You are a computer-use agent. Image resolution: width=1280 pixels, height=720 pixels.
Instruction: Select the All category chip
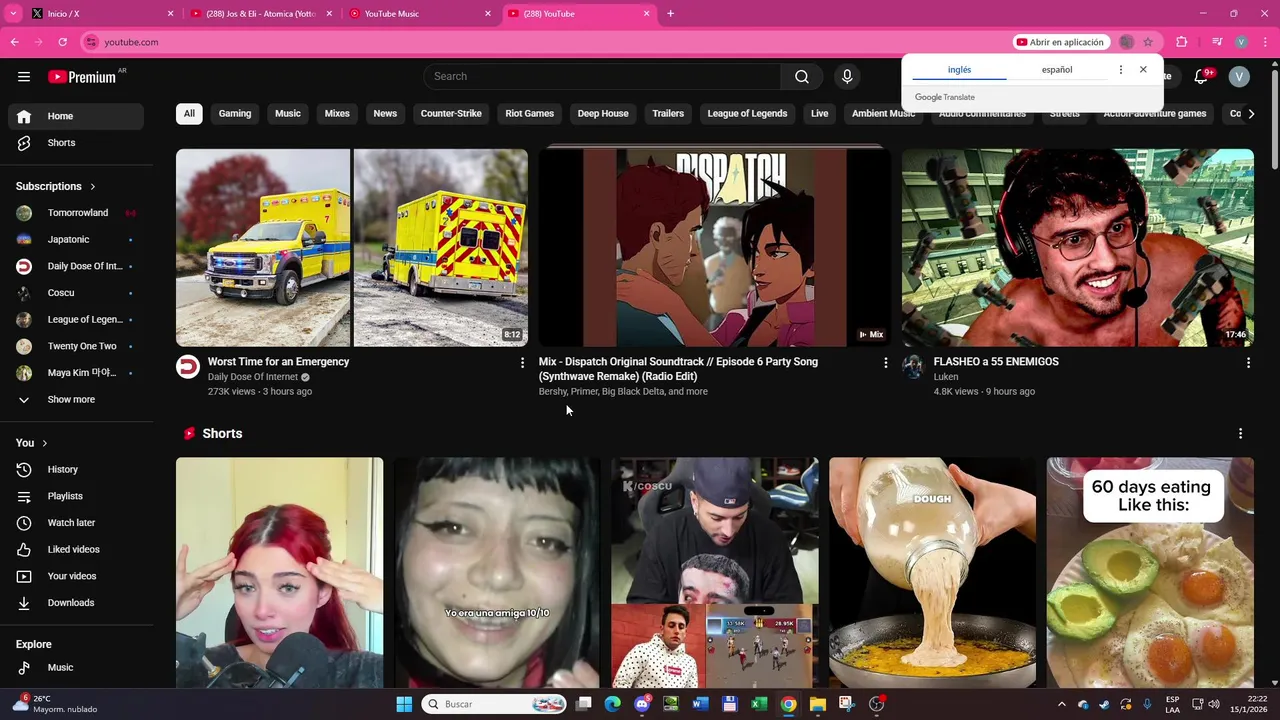(x=189, y=114)
